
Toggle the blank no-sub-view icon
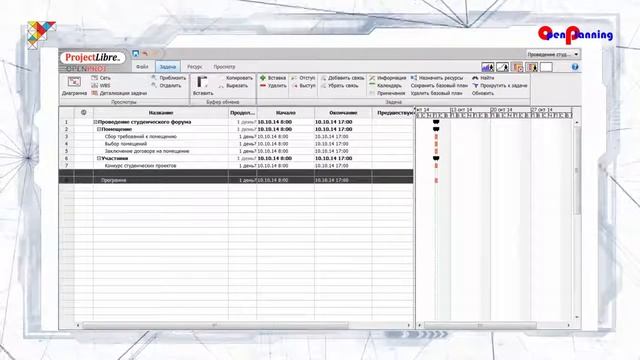point(547,67)
